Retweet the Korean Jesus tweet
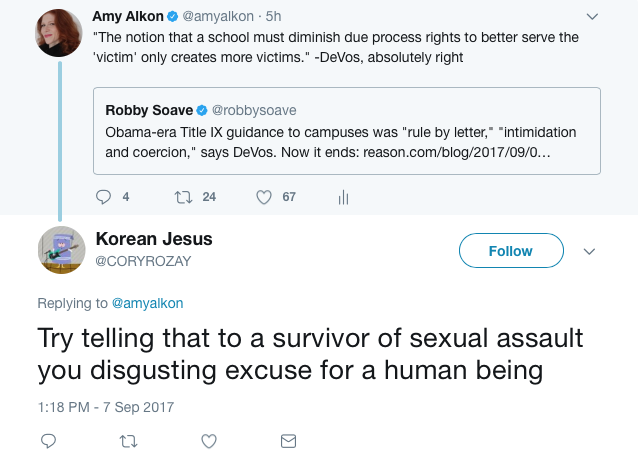638x466 pixels. [128, 440]
